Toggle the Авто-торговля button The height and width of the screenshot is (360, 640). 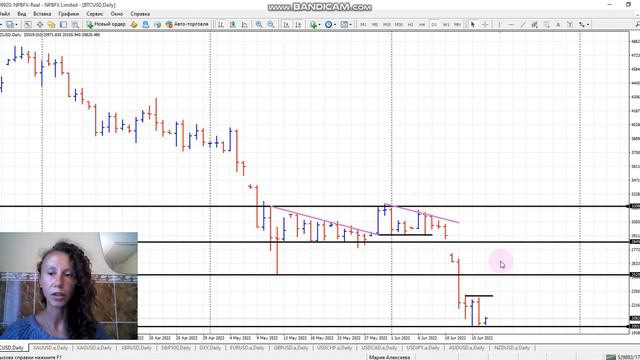(187, 24)
